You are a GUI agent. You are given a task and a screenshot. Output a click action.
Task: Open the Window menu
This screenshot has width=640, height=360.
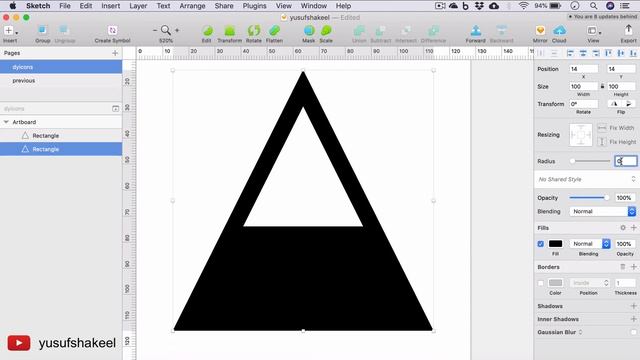click(x=313, y=6)
